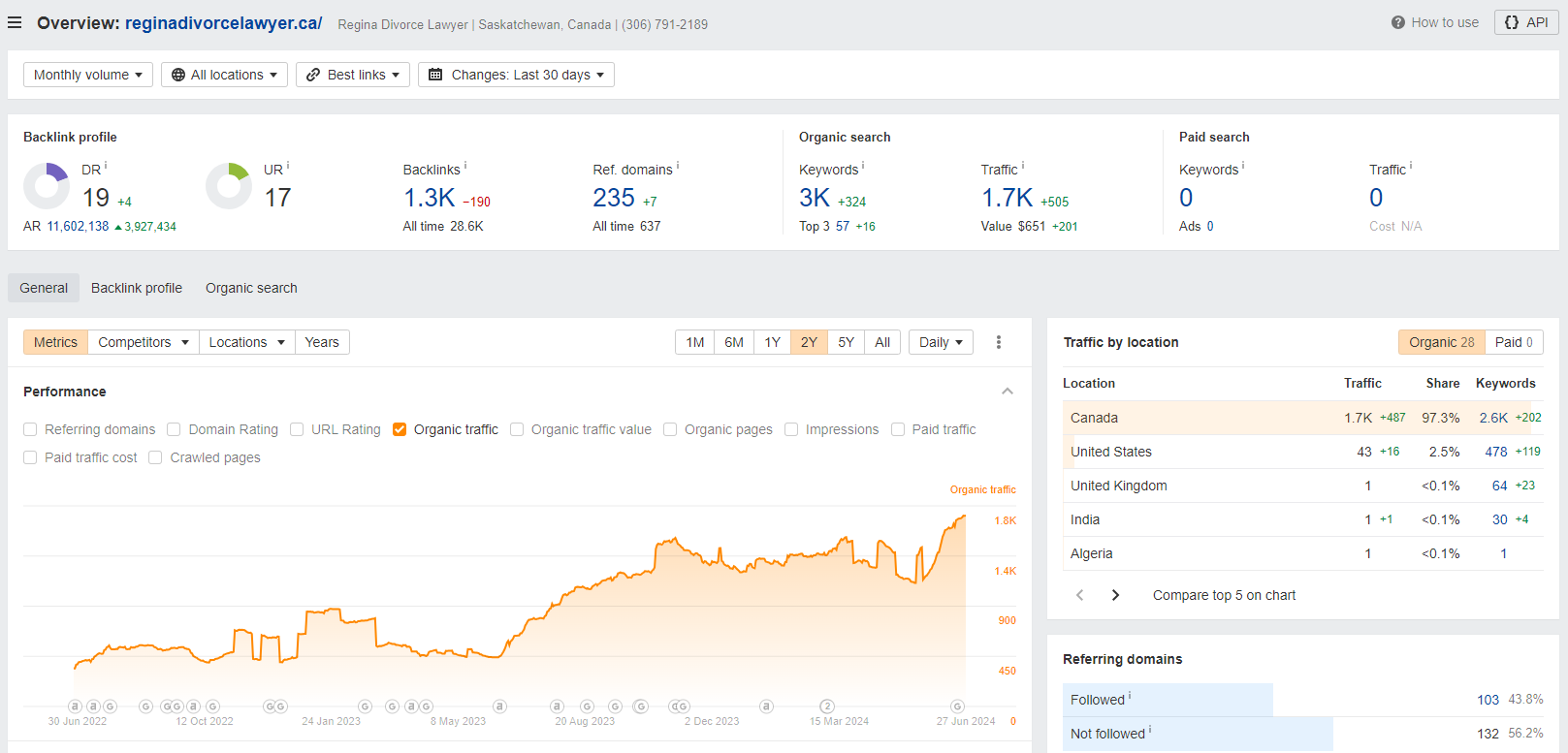The width and height of the screenshot is (1568, 753).
Task: Select the Organic search tab
Action: tap(251, 288)
